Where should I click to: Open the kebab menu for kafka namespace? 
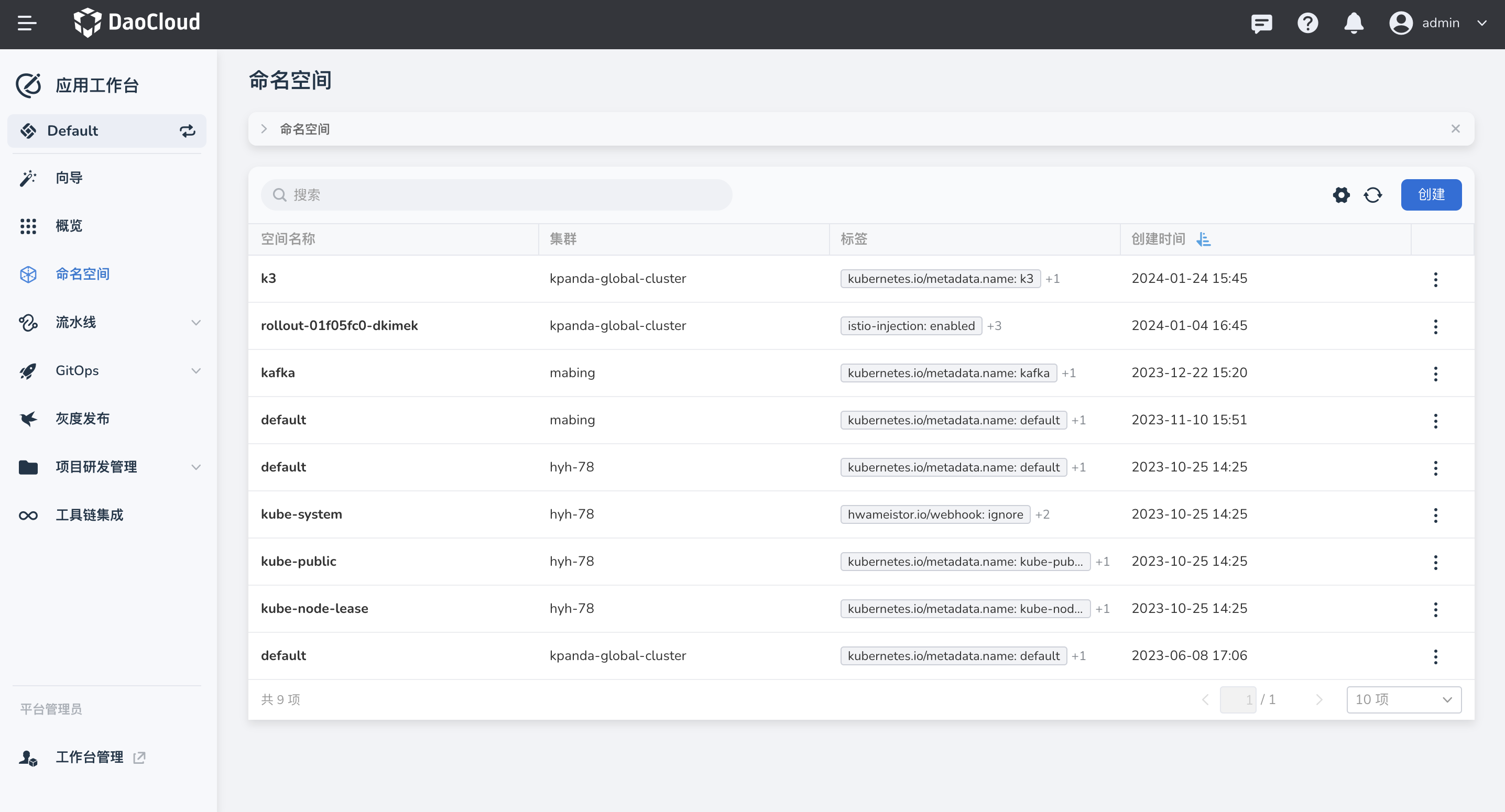coord(1436,374)
